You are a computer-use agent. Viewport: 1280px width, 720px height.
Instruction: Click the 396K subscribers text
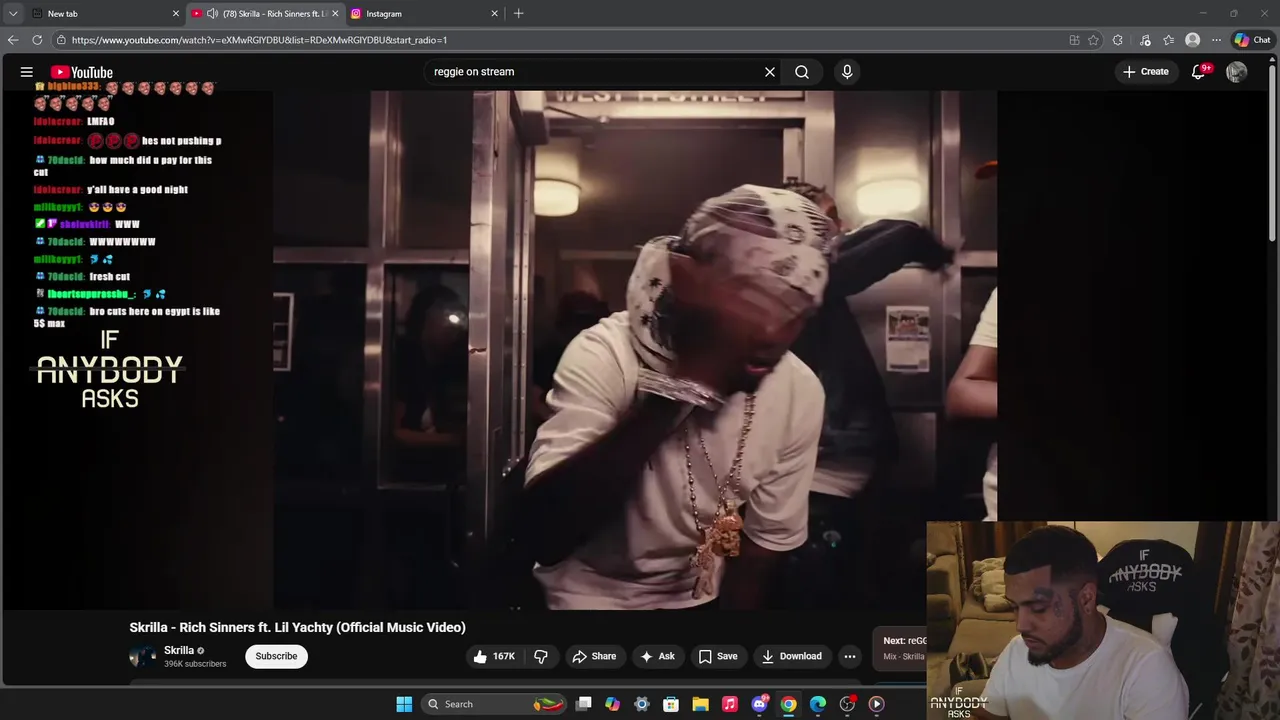[x=195, y=664]
